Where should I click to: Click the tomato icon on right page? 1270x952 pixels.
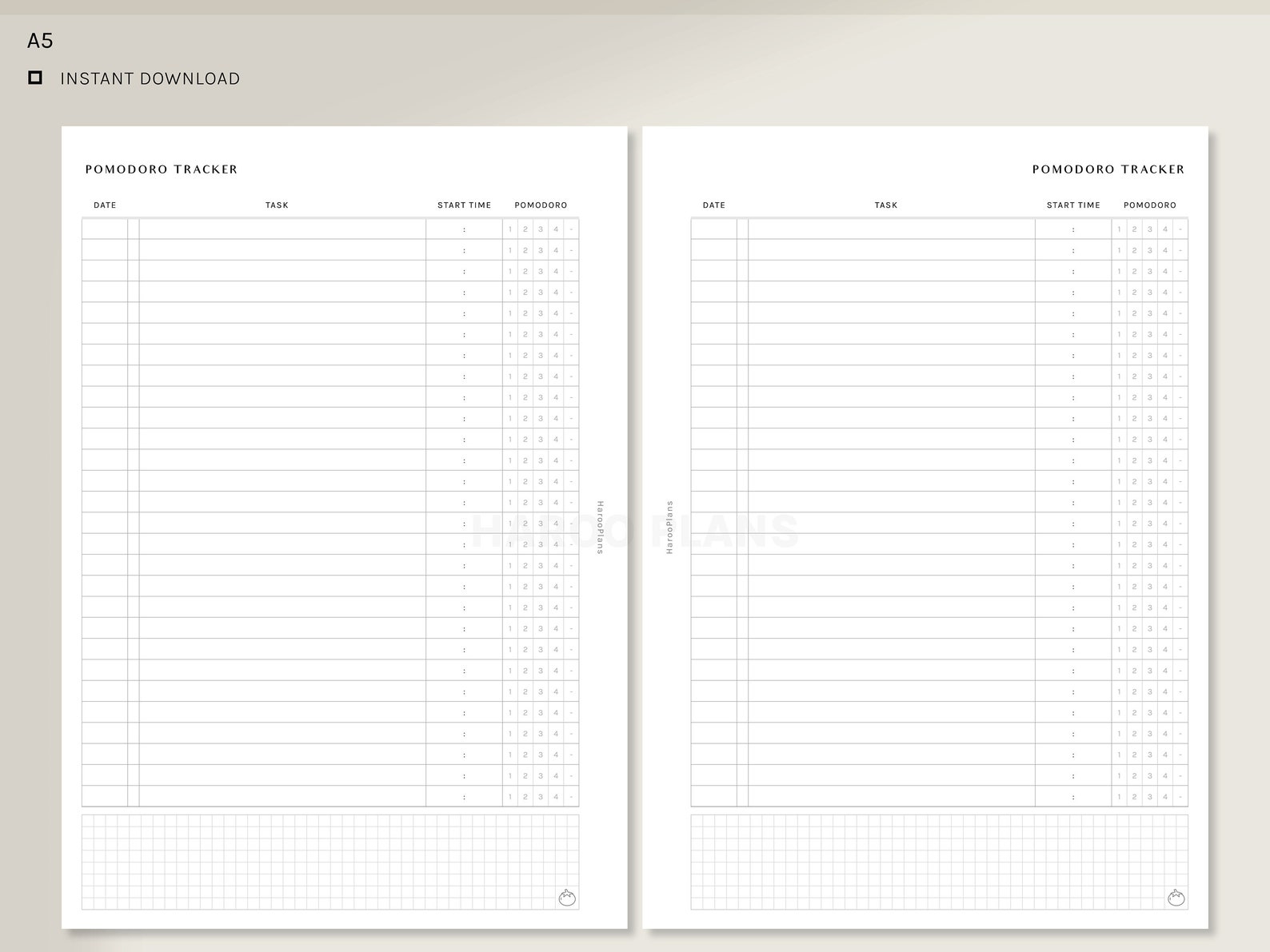coord(1176,898)
